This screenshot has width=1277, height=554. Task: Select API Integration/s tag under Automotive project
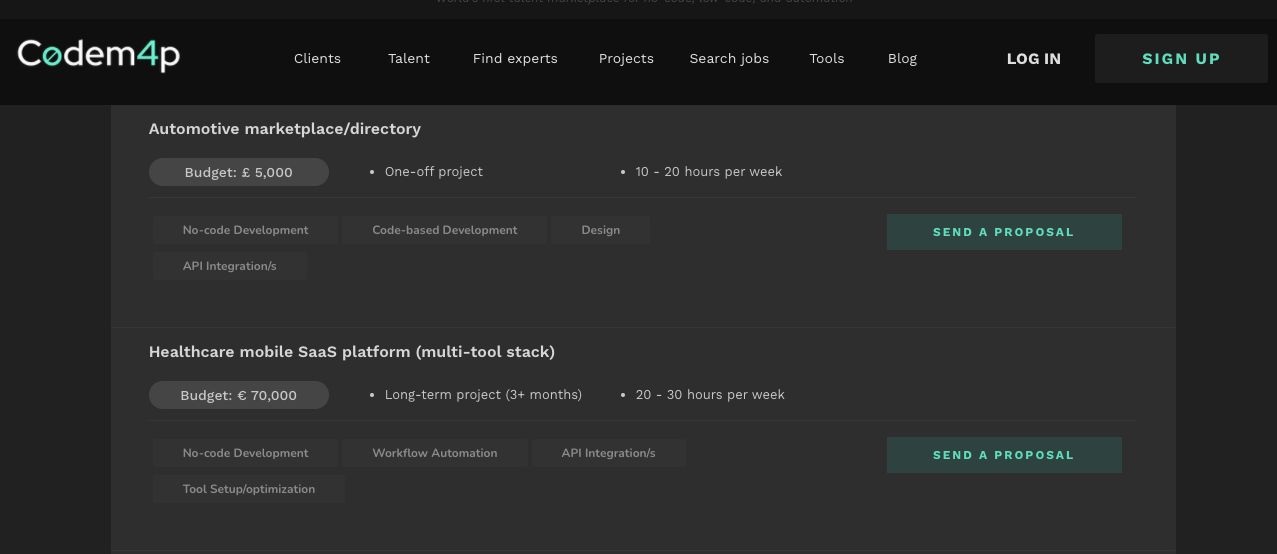[x=230, y=266]
